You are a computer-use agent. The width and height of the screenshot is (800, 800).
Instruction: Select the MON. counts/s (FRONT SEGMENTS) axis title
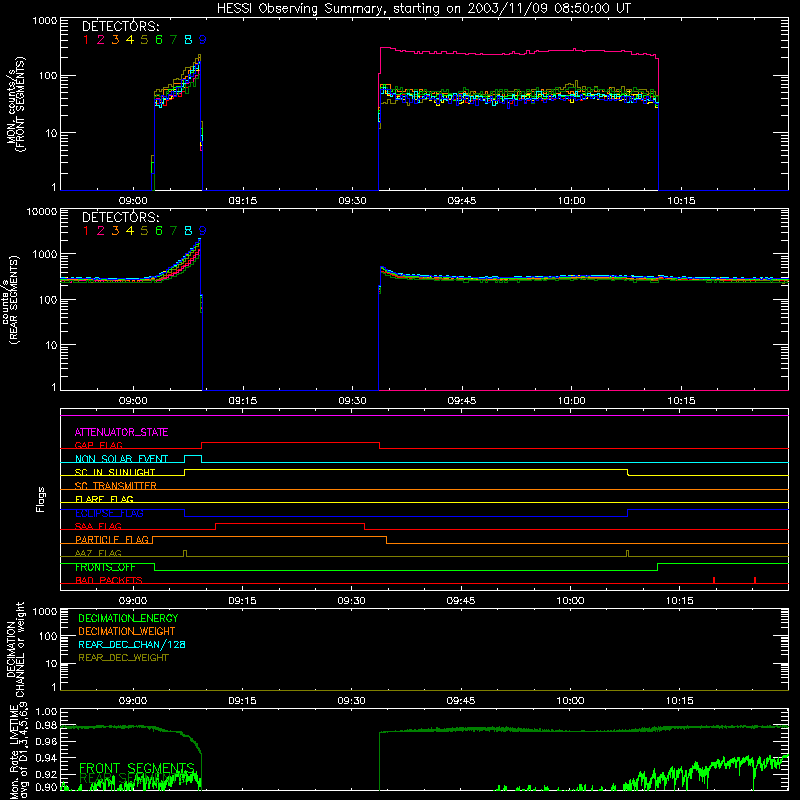[x=15, y=105]
